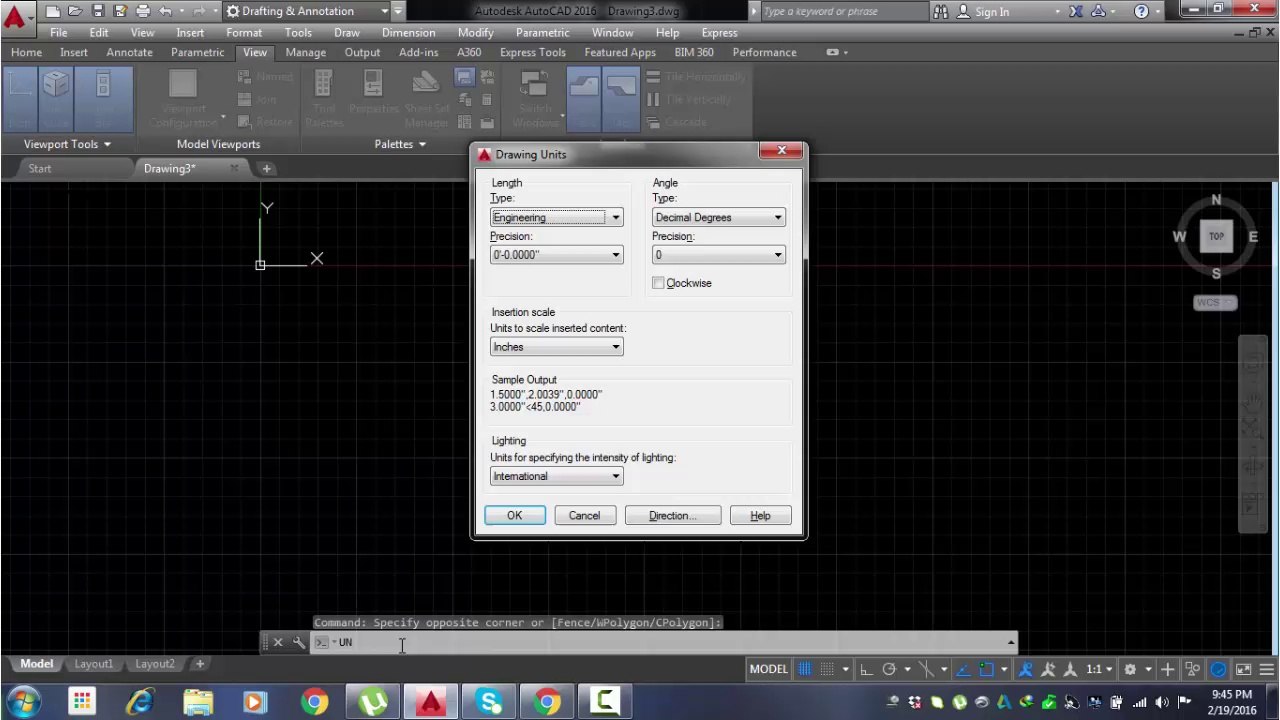Click the Undo arrow in quick access toolbar
Viewport: 1280px width, 720px height.
[166, 11]
